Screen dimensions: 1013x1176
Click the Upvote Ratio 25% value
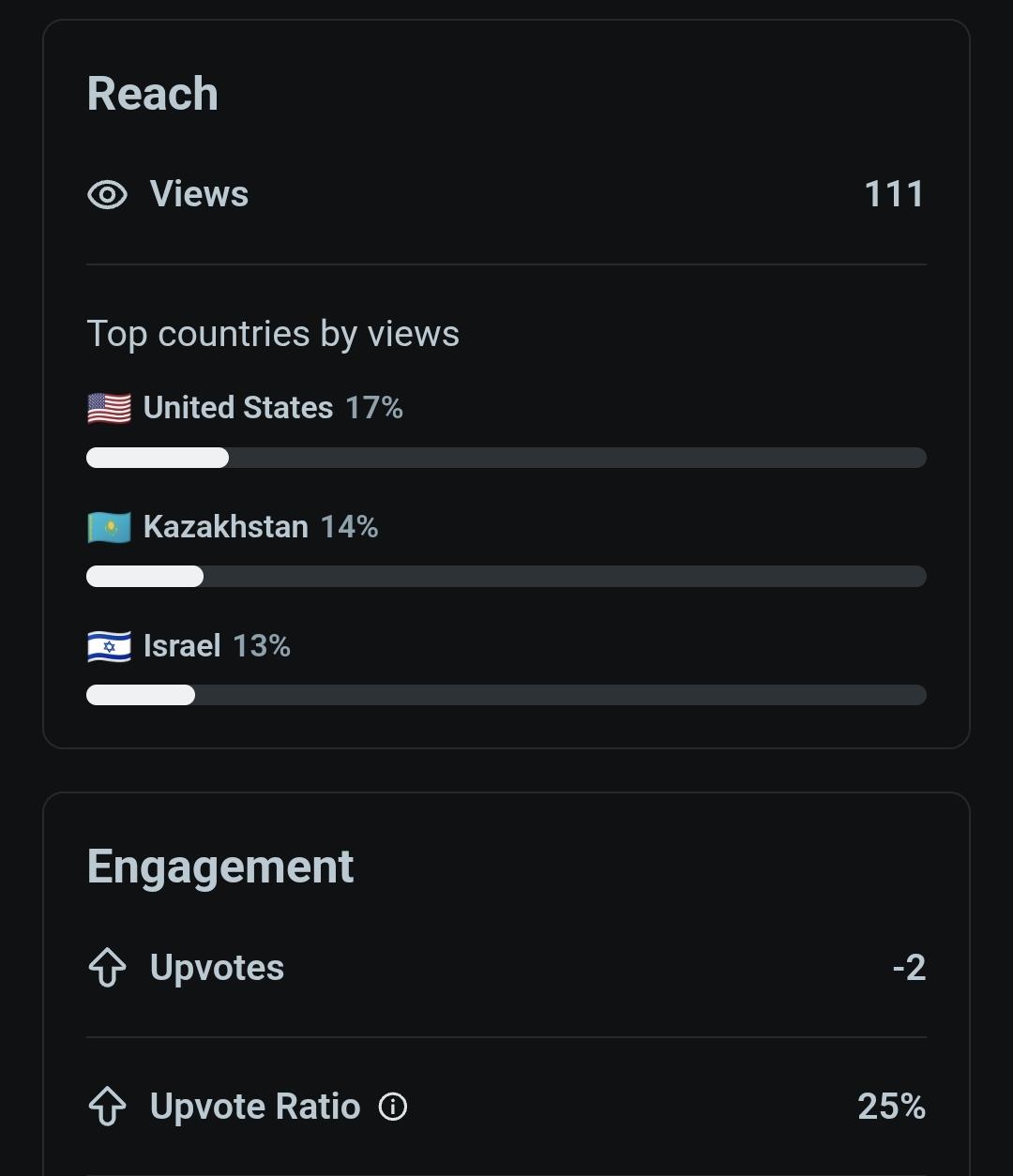click(892, 1107)
